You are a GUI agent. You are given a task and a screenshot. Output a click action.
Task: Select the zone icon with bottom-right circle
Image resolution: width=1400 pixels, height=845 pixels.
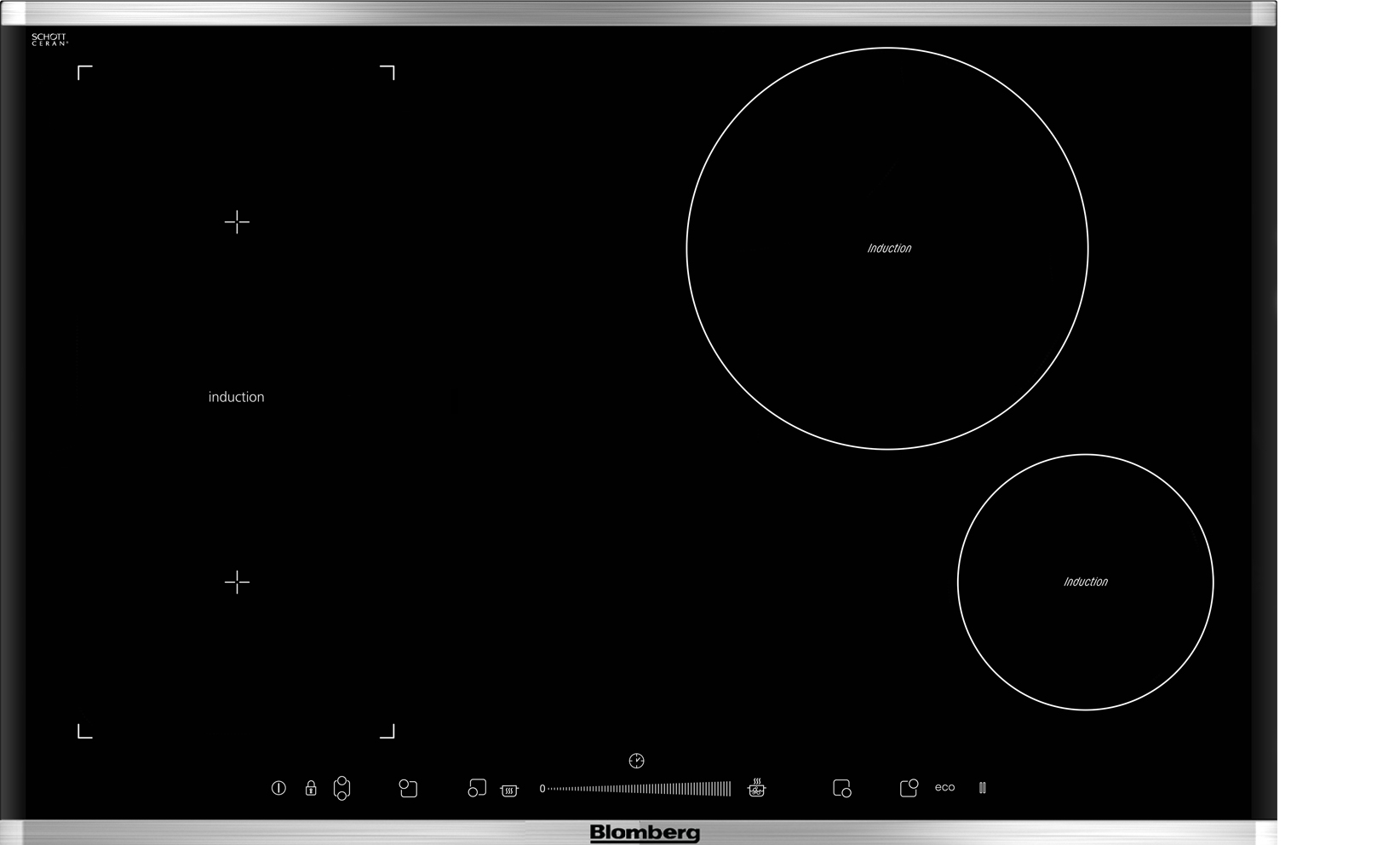tap(842, 788)
